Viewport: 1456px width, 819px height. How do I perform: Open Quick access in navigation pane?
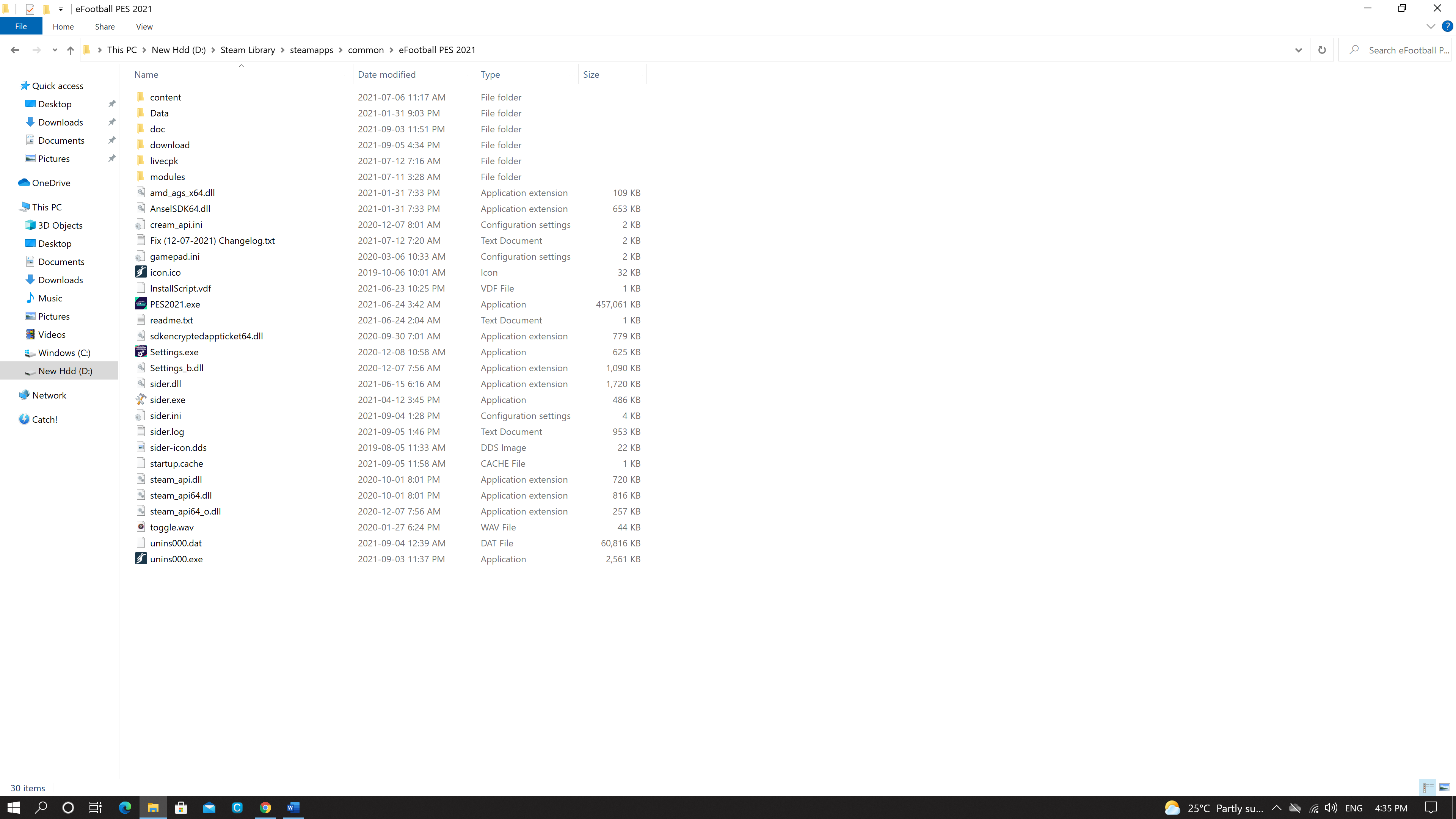pos(57,86)
